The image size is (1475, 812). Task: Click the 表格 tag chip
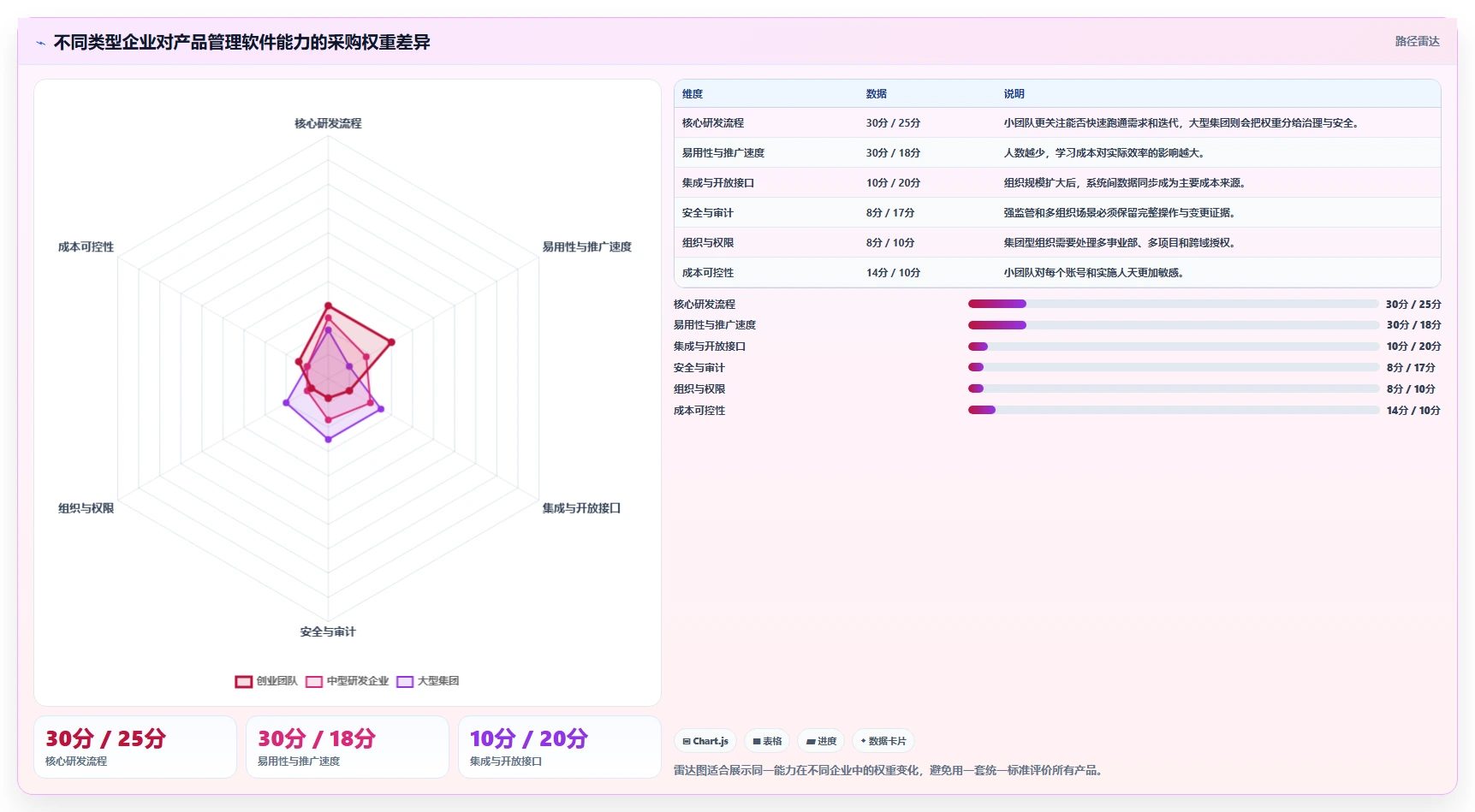[x=767, y=741]
